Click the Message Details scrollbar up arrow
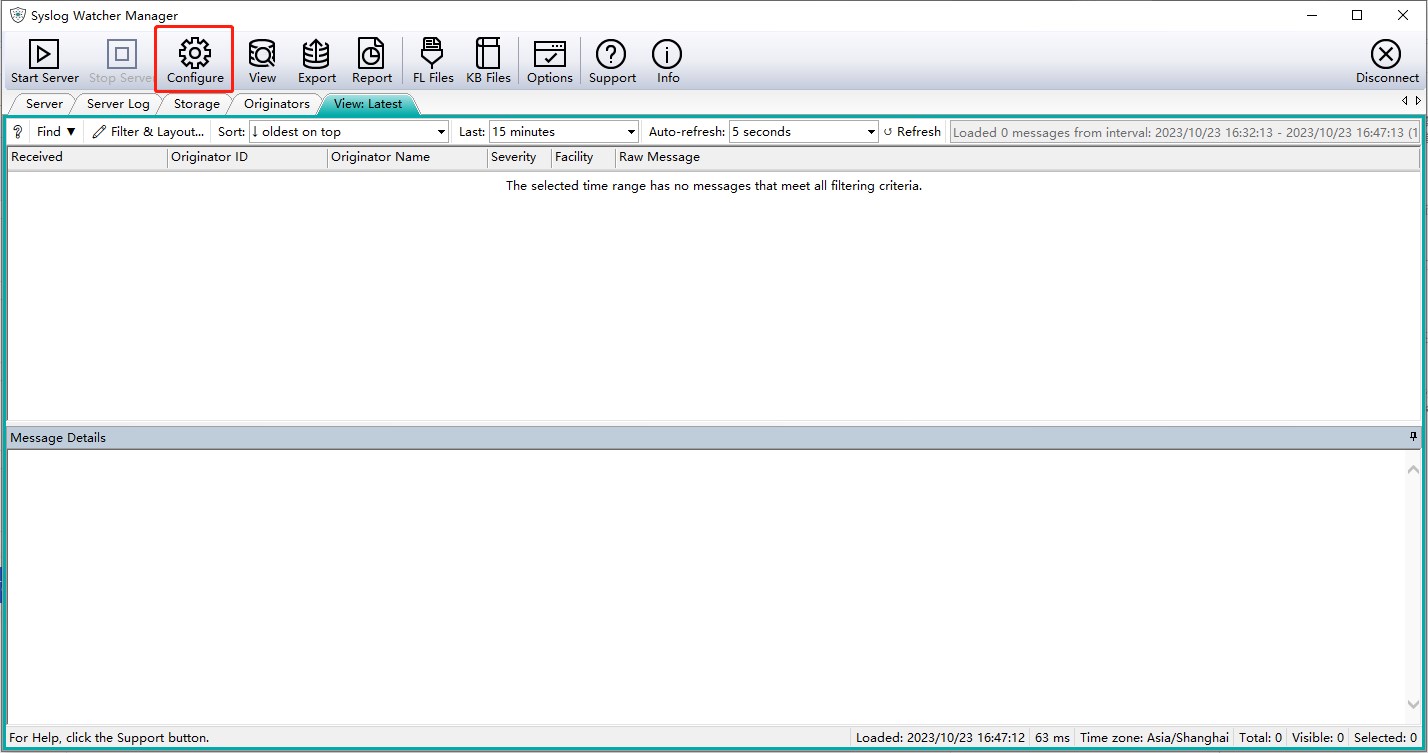This screenshot has width=1428, height=753. [x=1412, y=469]
